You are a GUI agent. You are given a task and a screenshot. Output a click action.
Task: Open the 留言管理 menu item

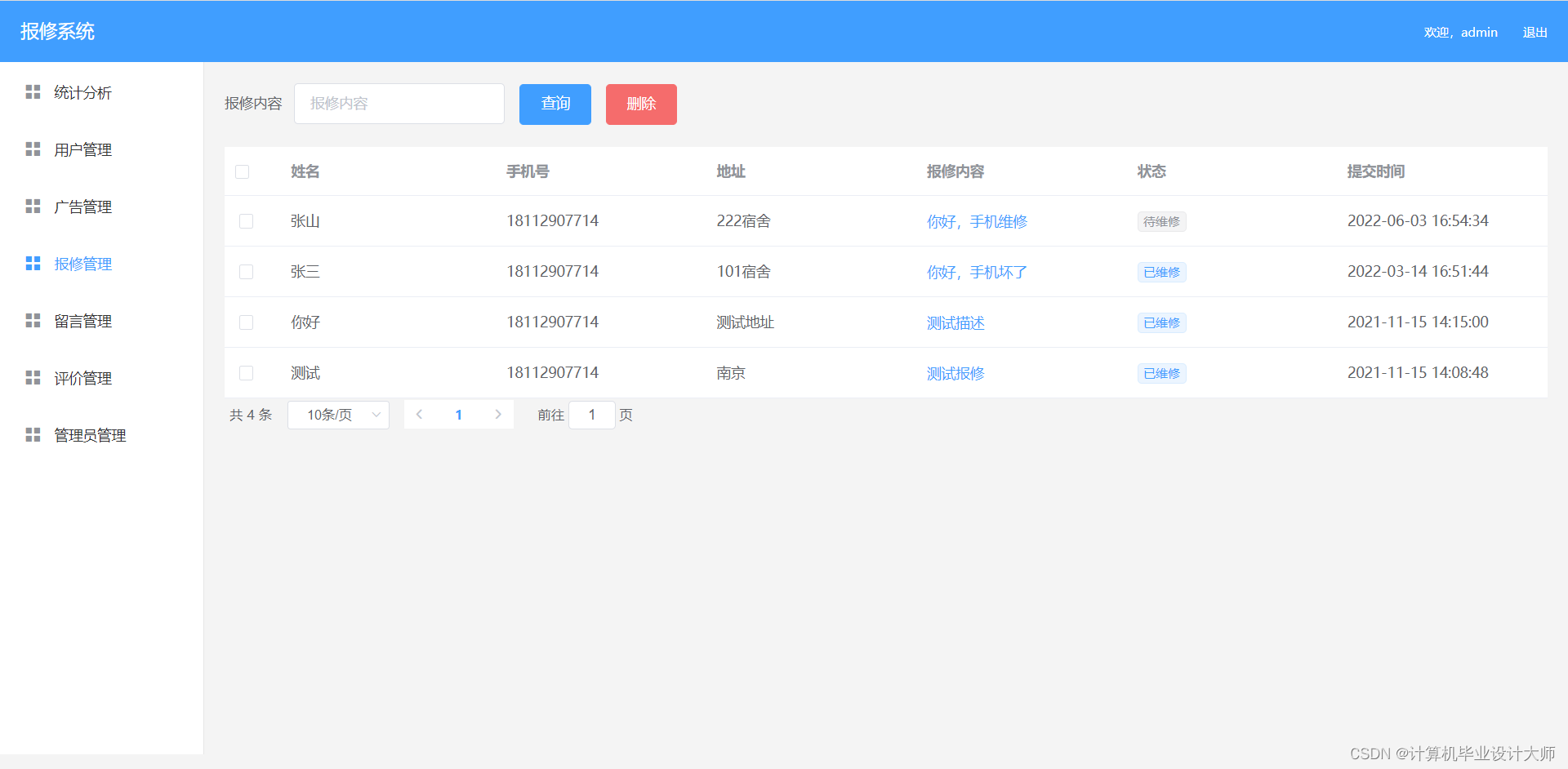point(82,321)
